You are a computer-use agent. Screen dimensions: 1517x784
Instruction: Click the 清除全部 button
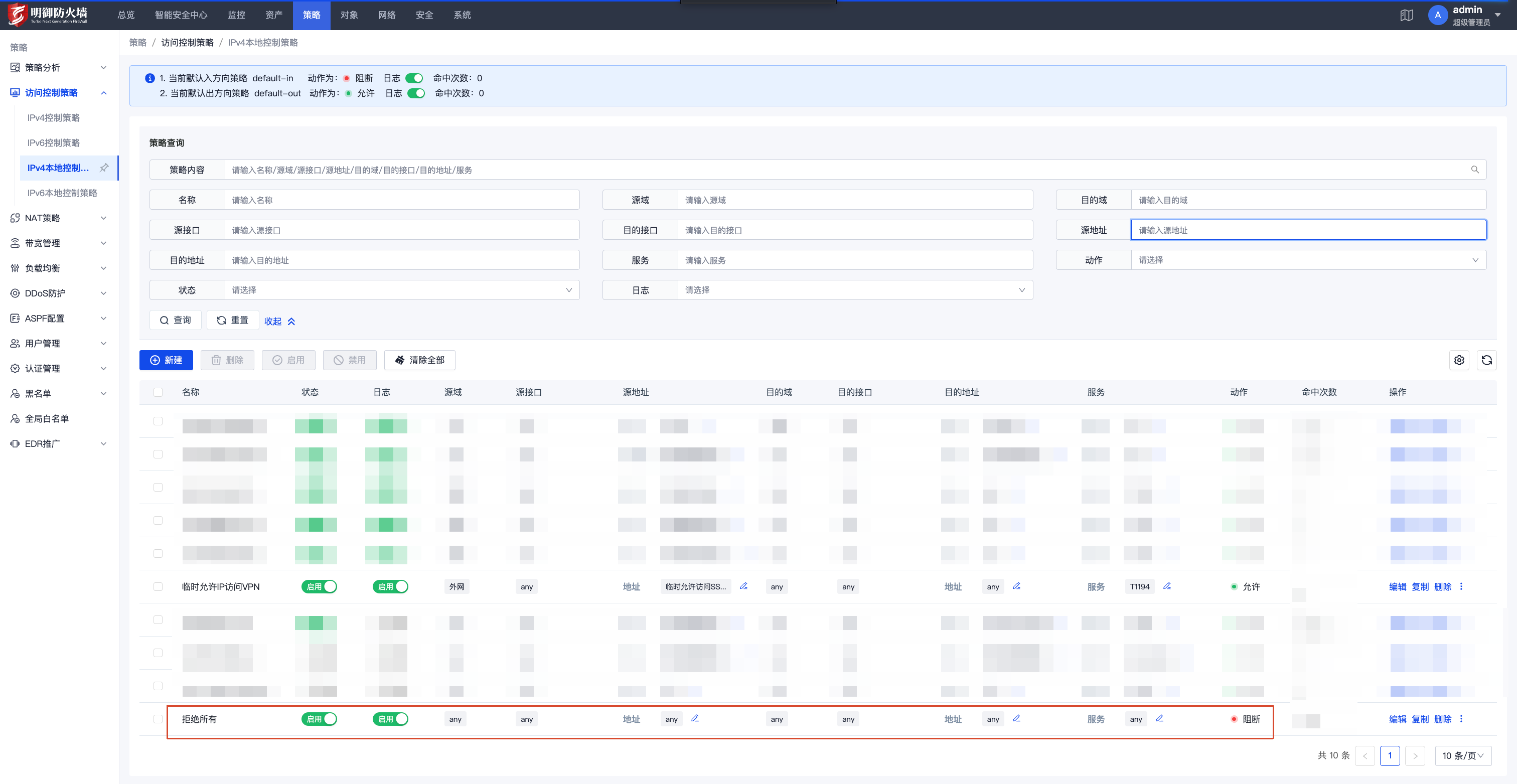(419, 360)
